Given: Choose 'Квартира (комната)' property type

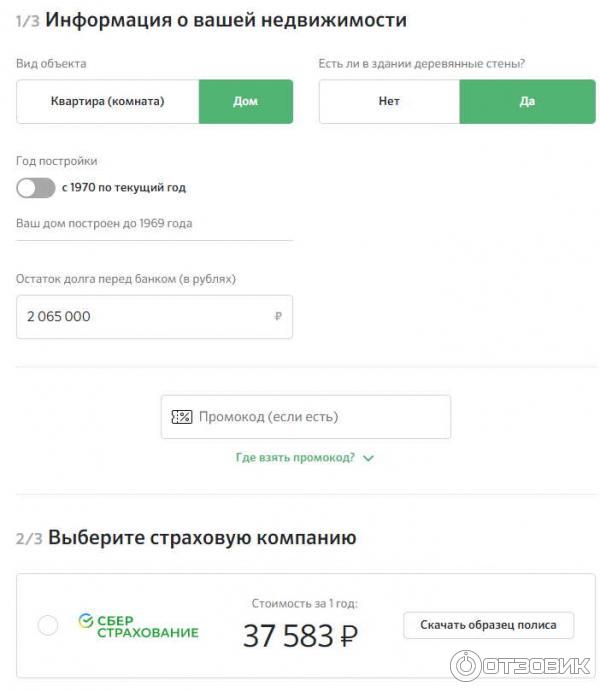Looking at the screenshot, I should pos(108,102).
